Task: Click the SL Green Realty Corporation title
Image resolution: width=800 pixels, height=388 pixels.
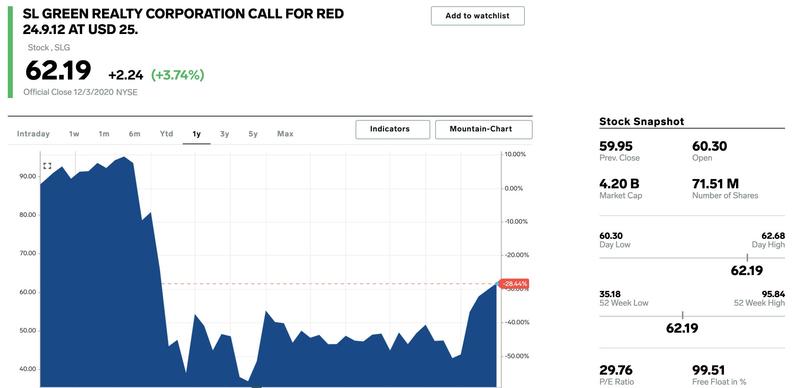Action: tap(183, 21)
